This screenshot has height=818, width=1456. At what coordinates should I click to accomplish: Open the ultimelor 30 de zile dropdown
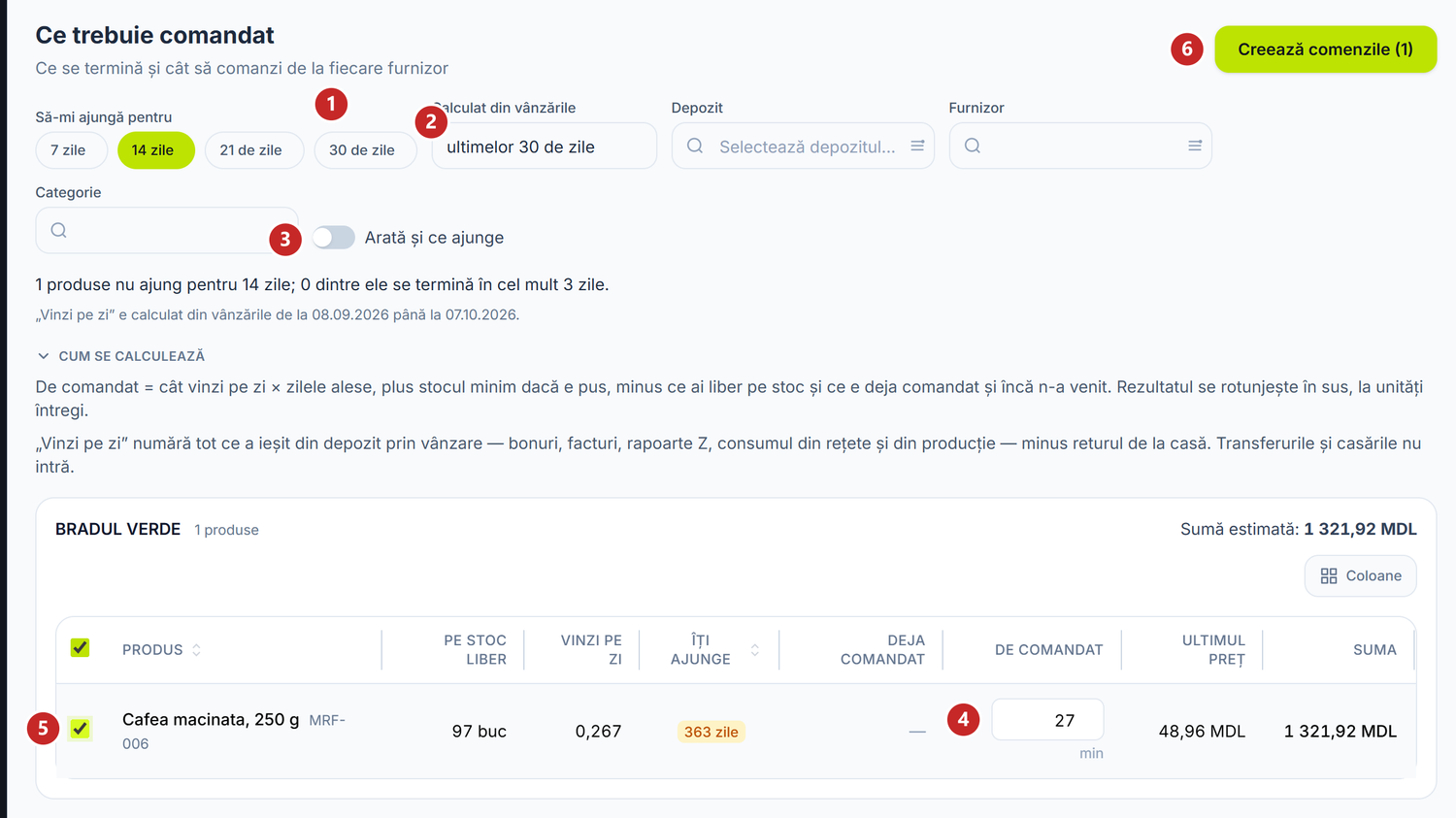pyautogui.click(x=545, y=146)
